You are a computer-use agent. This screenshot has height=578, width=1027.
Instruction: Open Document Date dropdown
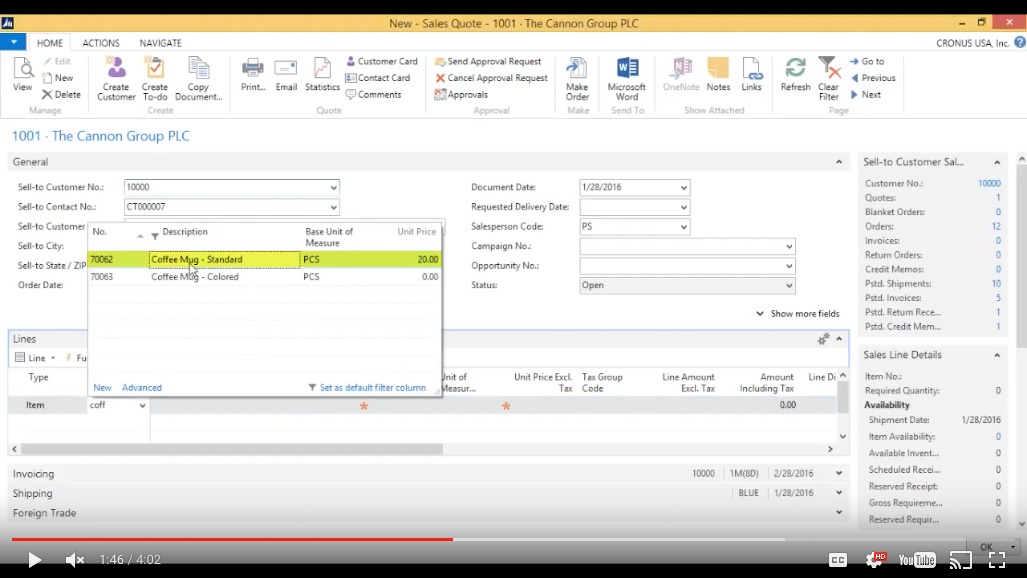(684, 187)
